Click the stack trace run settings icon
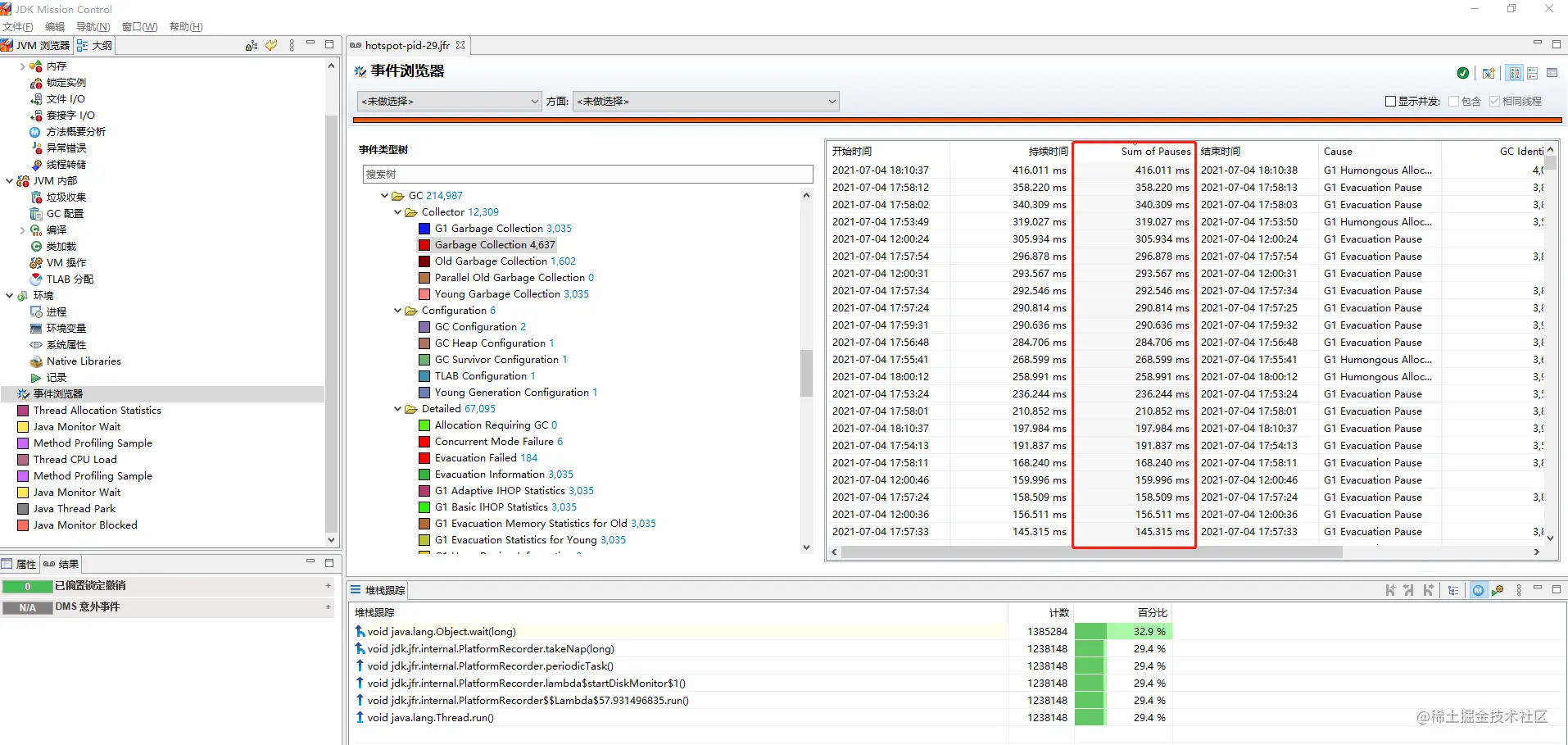Image resolution: width=1568 pixels, height=745 pixels. (1498, 590)
